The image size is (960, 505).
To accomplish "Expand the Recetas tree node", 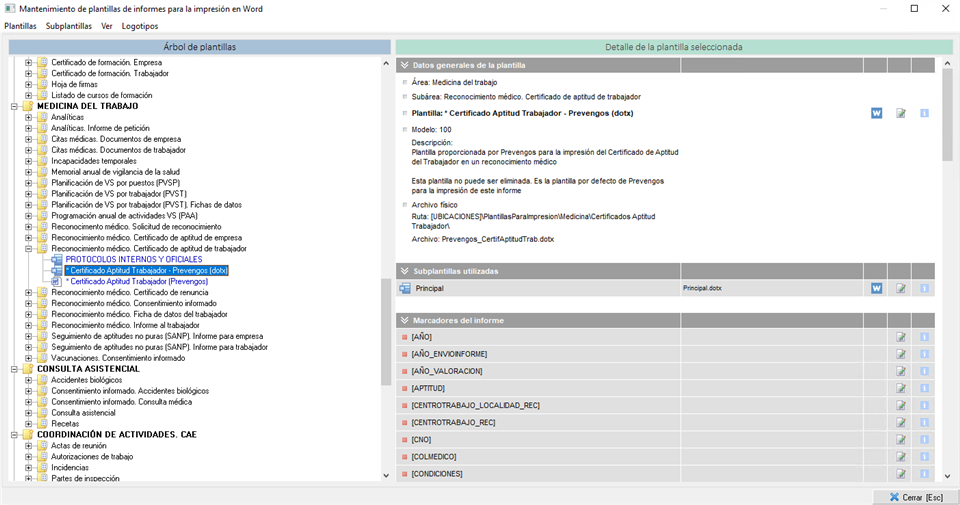I will pos(28,424).
